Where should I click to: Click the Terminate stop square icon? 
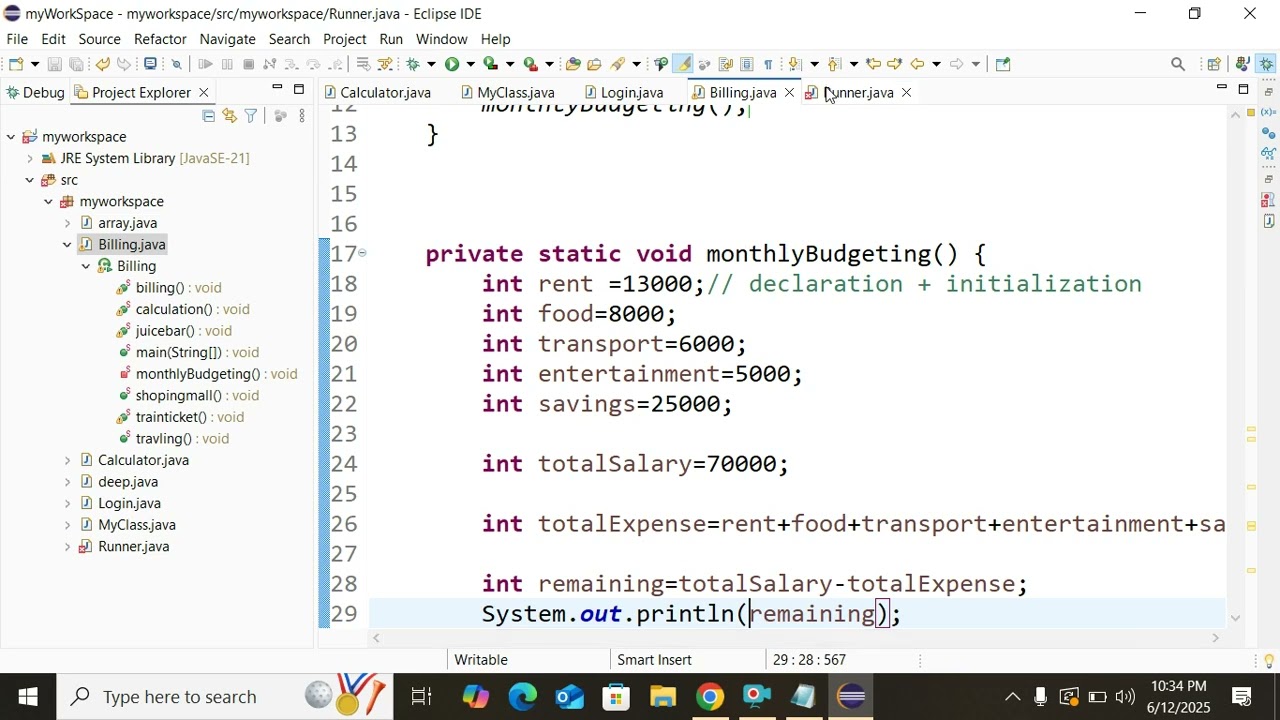248,64
